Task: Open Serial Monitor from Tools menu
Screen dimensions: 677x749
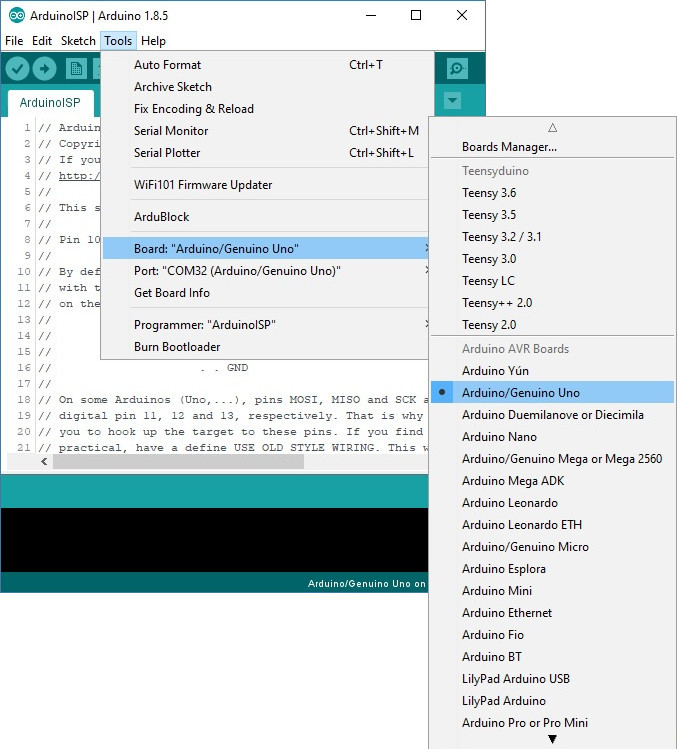Action: click(266, 131)
